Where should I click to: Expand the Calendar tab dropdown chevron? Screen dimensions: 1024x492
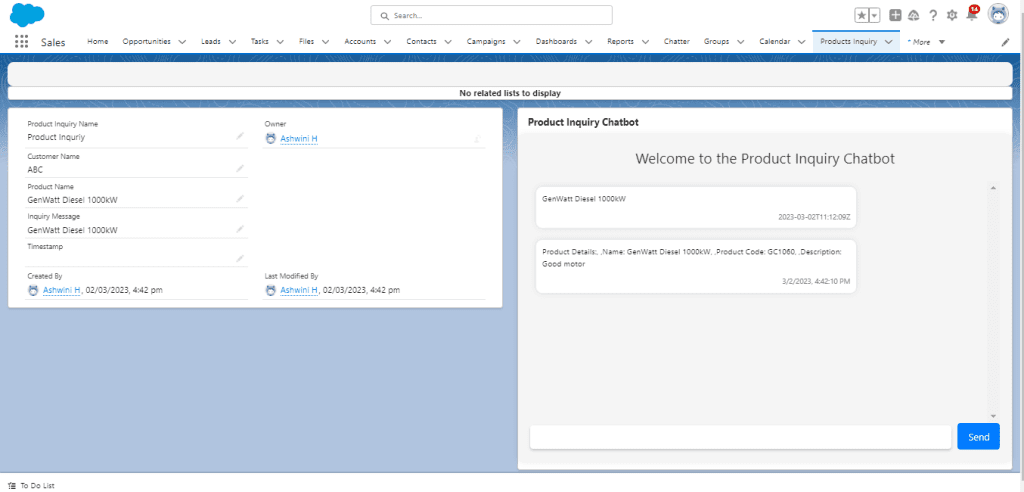[x=802, y=42]
